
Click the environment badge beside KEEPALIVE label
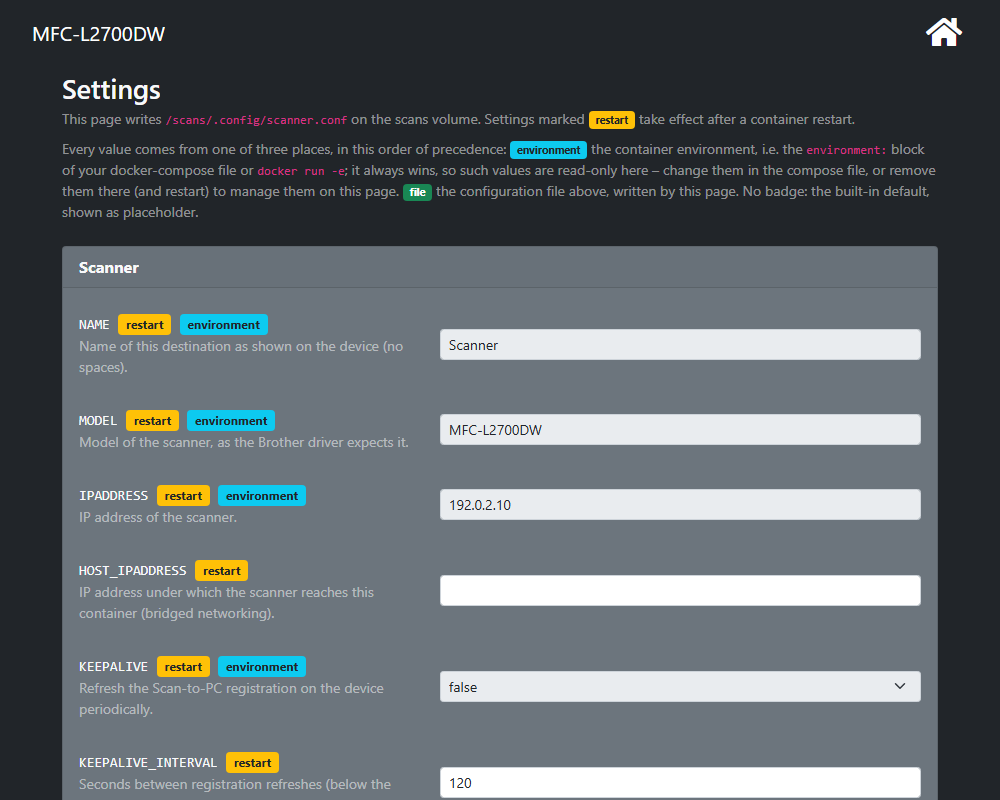[262, 667]
